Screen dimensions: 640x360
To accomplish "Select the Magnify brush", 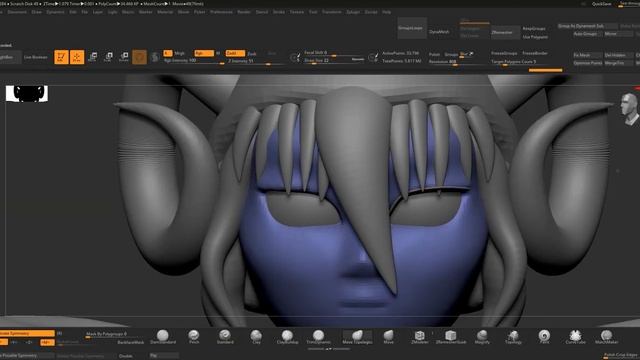I will [482, 337].
